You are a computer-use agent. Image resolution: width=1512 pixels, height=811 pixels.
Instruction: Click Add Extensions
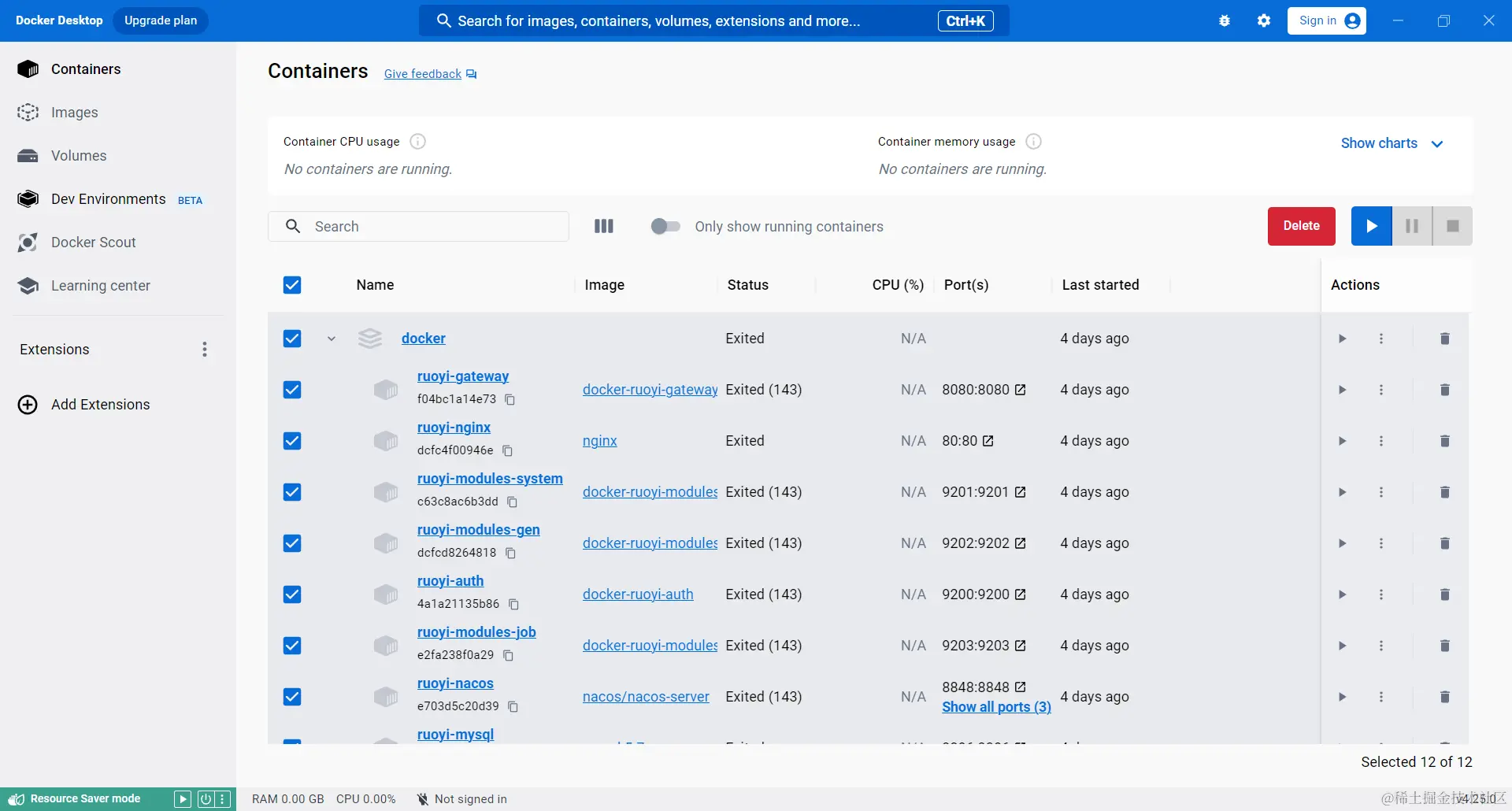pyautogui.click(x=84, y=405)
